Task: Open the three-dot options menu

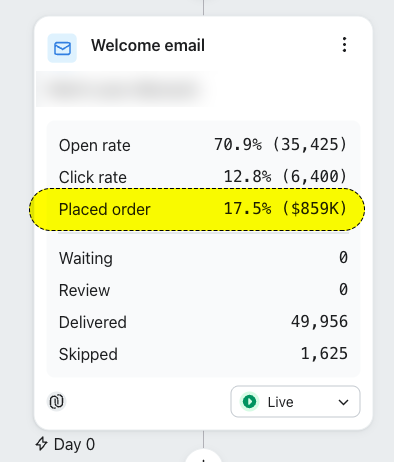Action: pyautogui.click(x=344, y=45)
